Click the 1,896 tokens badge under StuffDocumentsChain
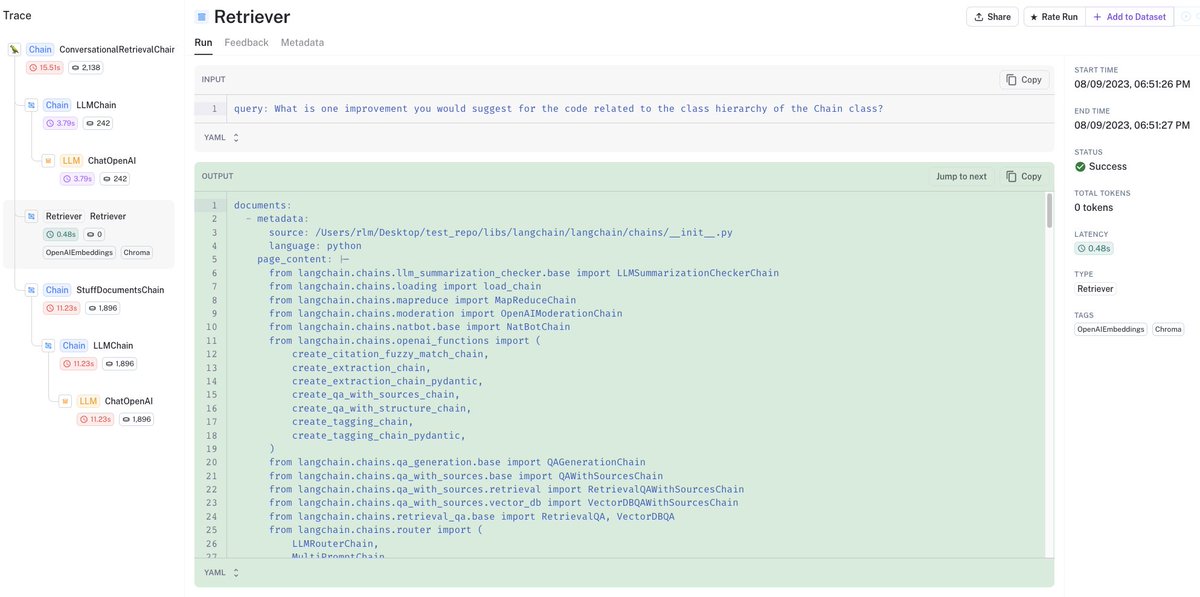The image size is (1200, 597). [102, 308]
